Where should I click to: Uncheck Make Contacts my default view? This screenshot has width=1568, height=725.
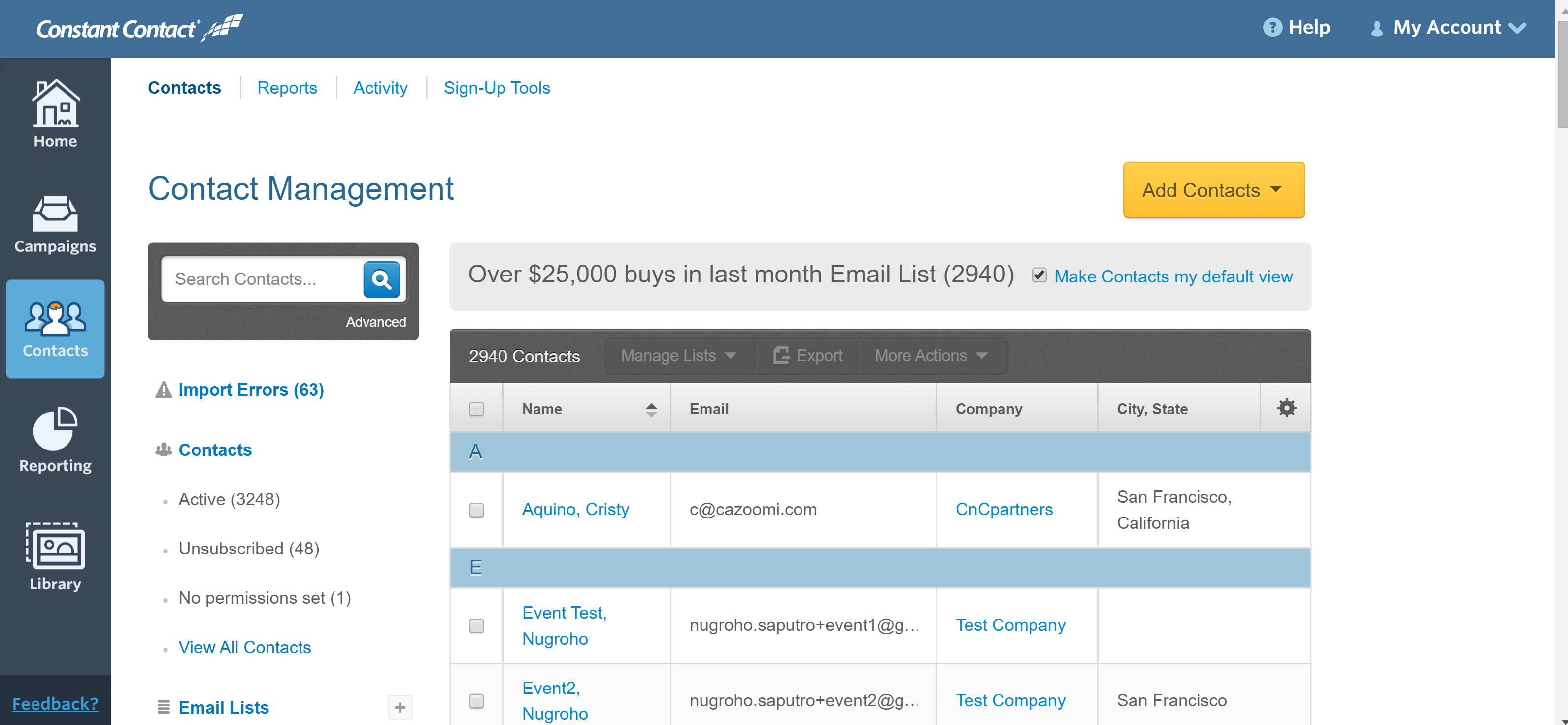tap(1039, 276)
